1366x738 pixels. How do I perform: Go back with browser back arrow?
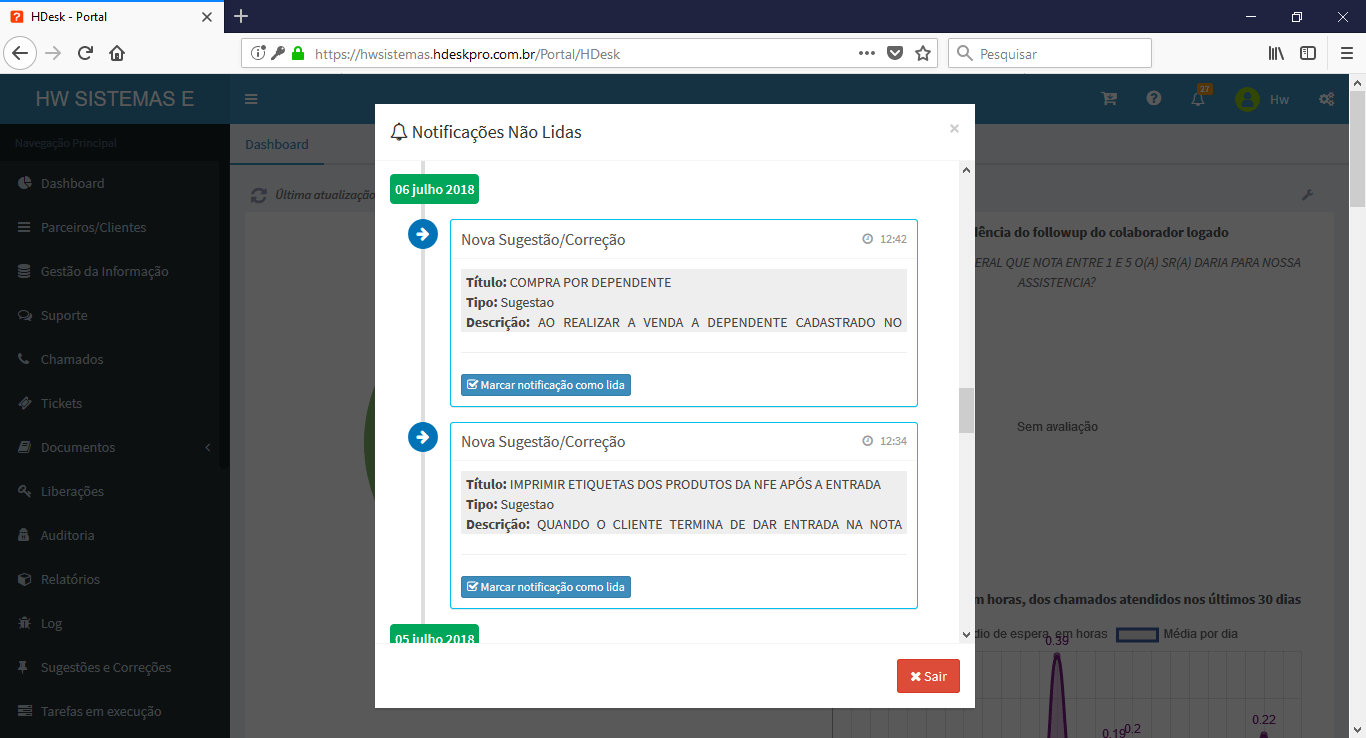coord(20,53)
